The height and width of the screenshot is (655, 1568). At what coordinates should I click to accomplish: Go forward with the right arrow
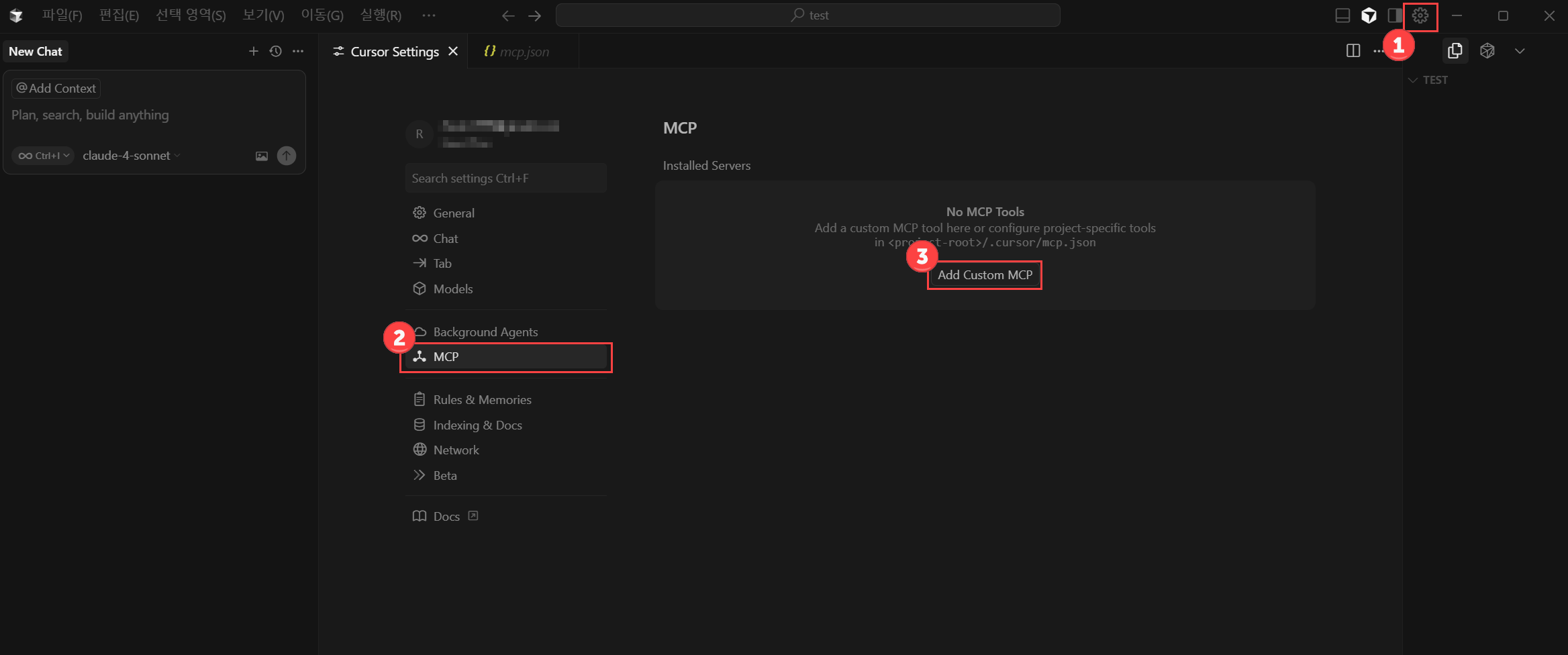(x=535, y=15)
